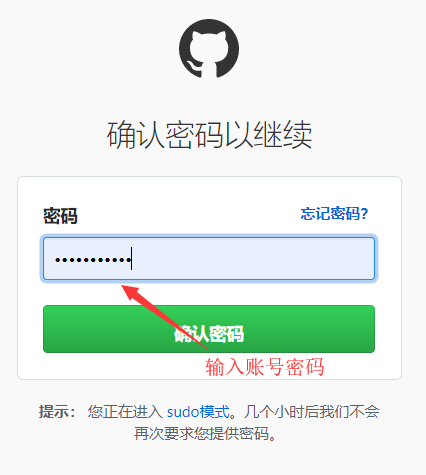Click the red arrow annotation head

click(x=130, y=292)
